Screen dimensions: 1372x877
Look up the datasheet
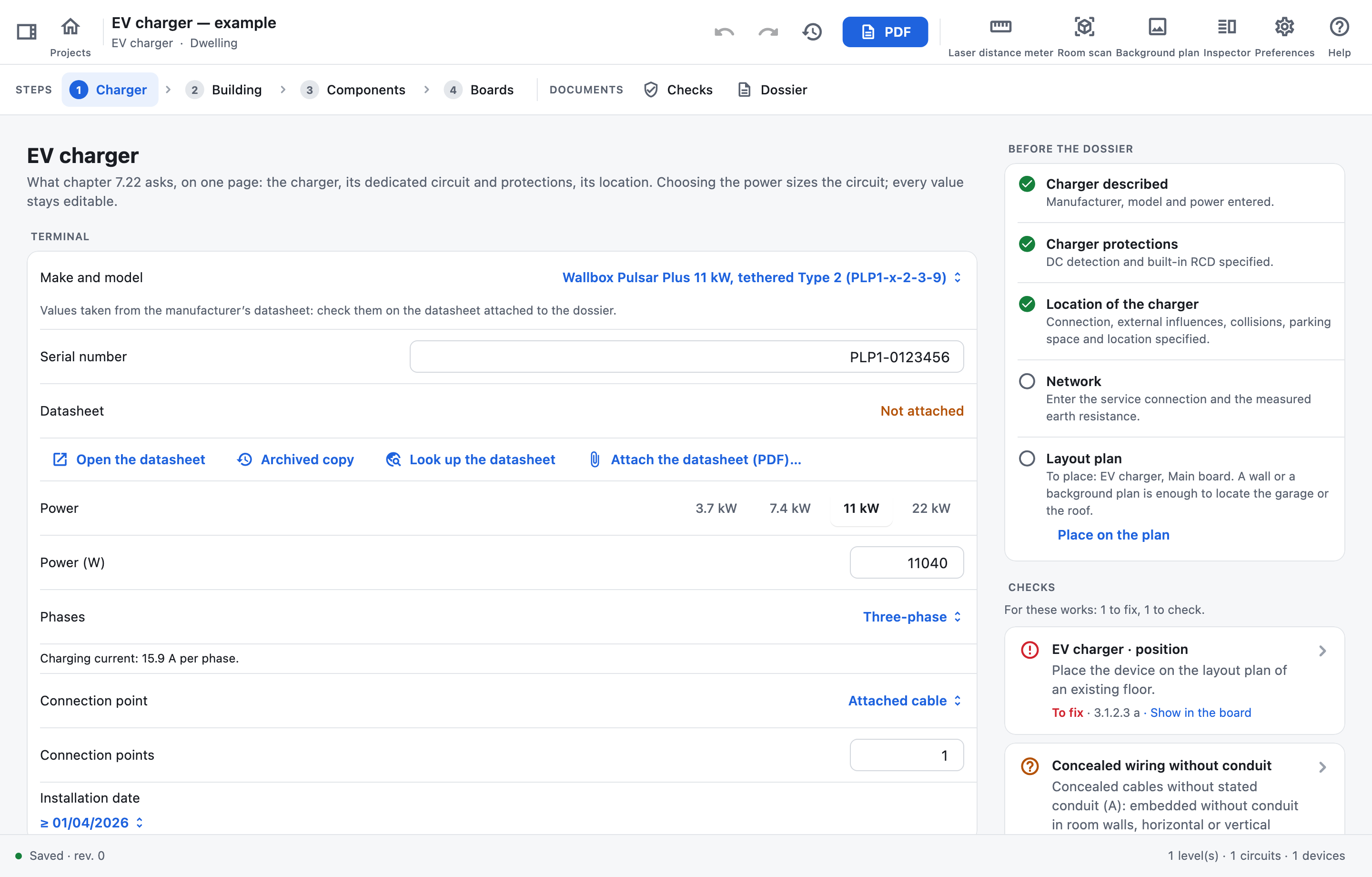470,459
